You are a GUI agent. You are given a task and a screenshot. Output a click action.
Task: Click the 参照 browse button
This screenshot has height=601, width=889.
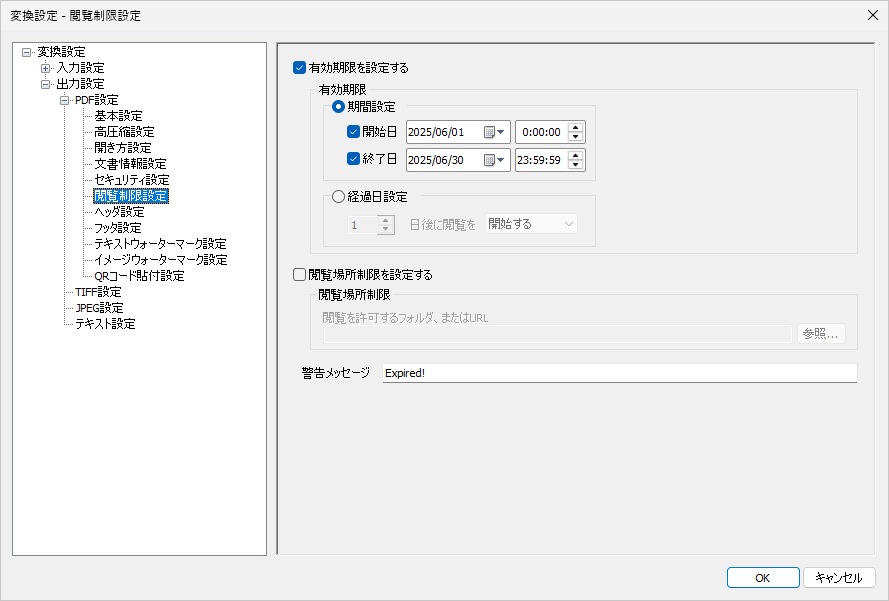pos(820,333)
